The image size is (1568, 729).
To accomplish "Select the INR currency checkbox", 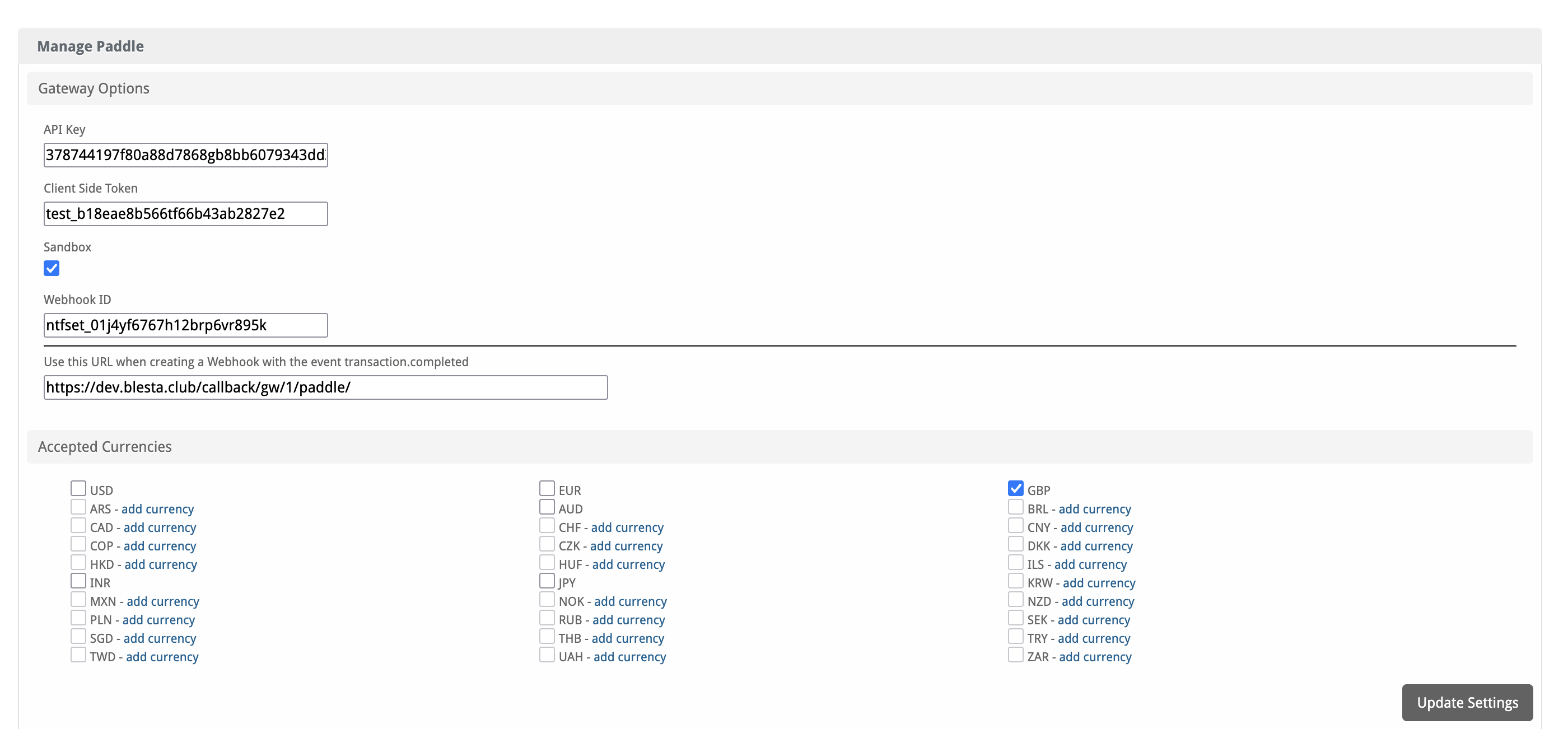I will coord(78,581).
